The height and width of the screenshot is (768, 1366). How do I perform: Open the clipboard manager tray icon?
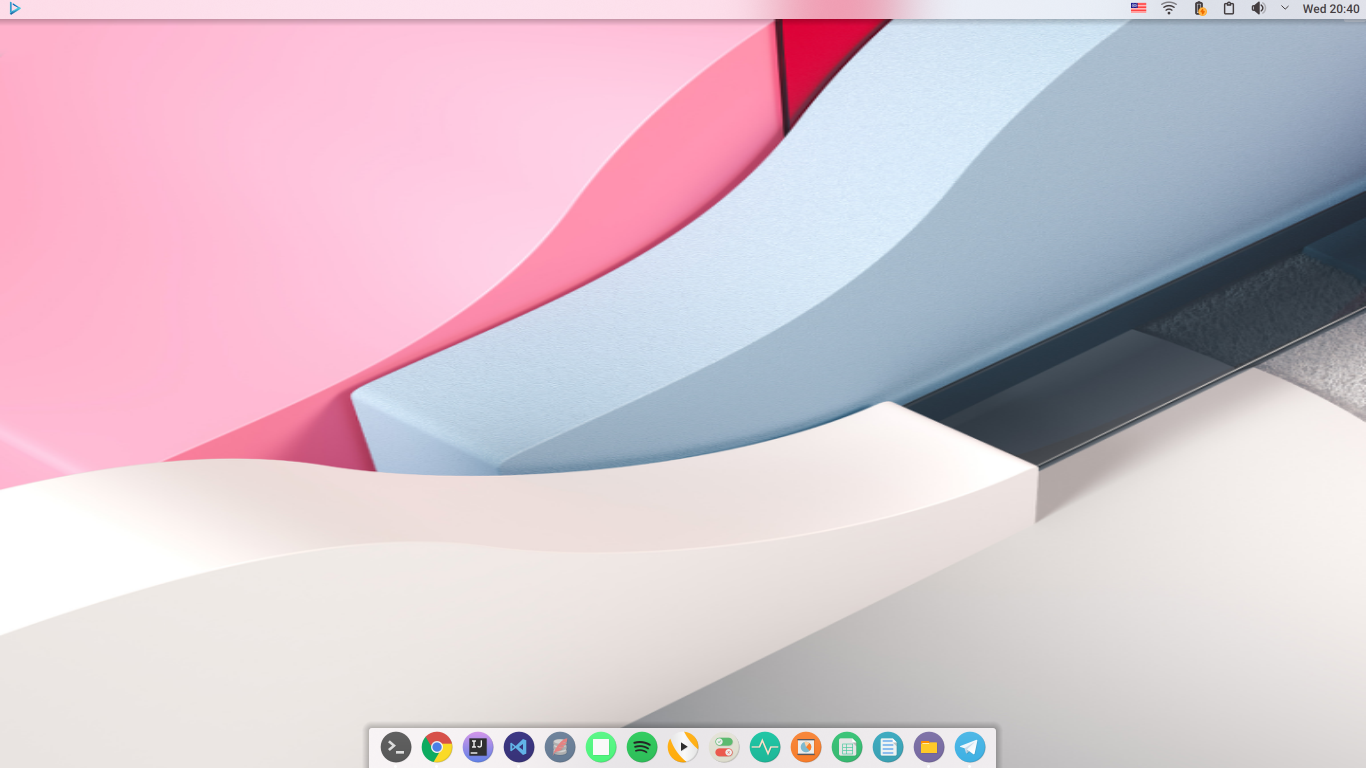point(1229,8)
